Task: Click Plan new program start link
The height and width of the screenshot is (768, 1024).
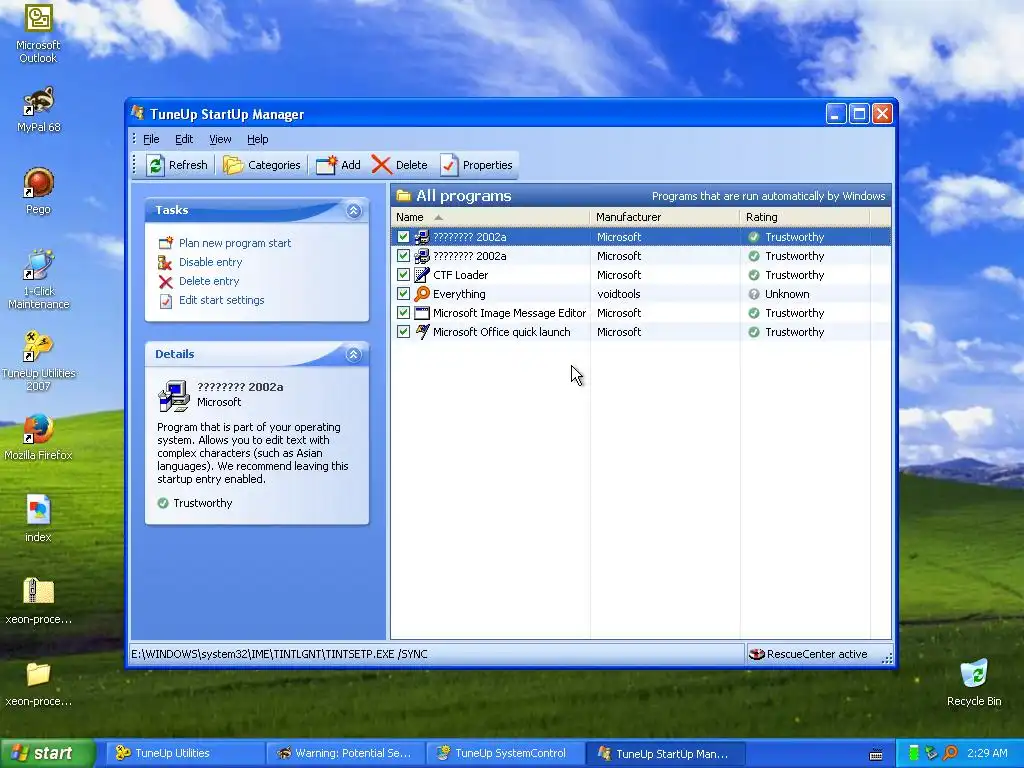Action: [235, 243]
